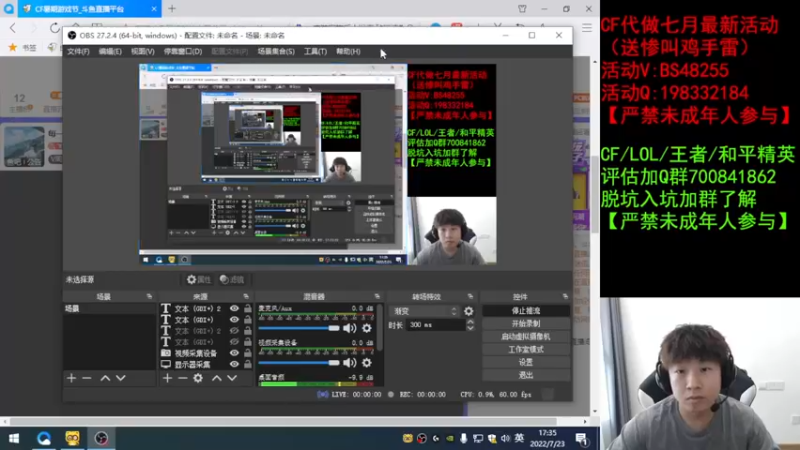The width and height of the screenshot is (800, 450).
Task: Move scene up with arrow icon
Action: 105,378
